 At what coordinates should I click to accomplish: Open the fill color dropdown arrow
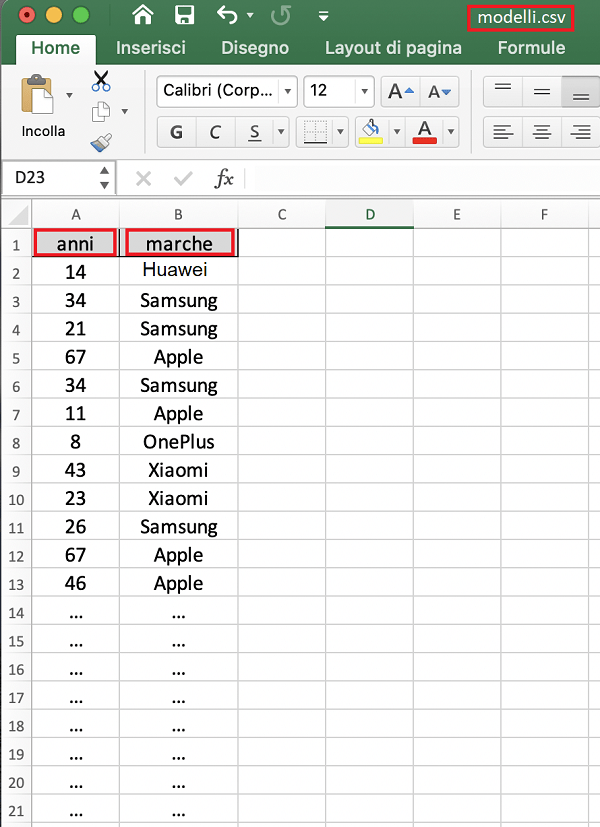pyautogui.click(x=397, y=132)
